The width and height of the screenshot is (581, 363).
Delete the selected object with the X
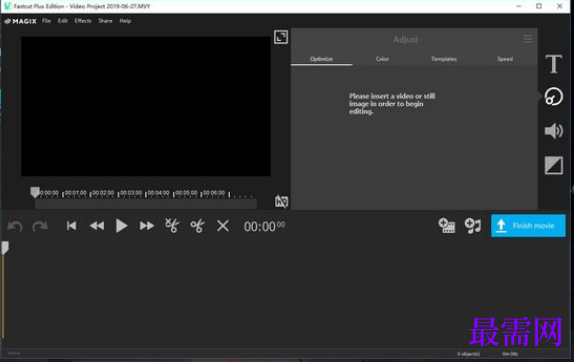click(223, 226)
